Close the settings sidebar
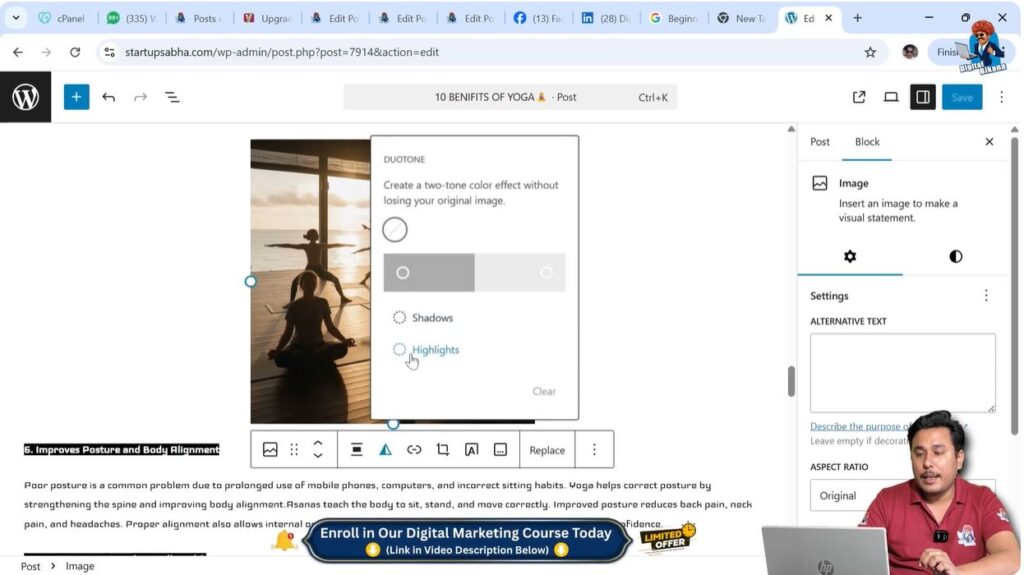1024x575 pixels. [x=989, y=142]
